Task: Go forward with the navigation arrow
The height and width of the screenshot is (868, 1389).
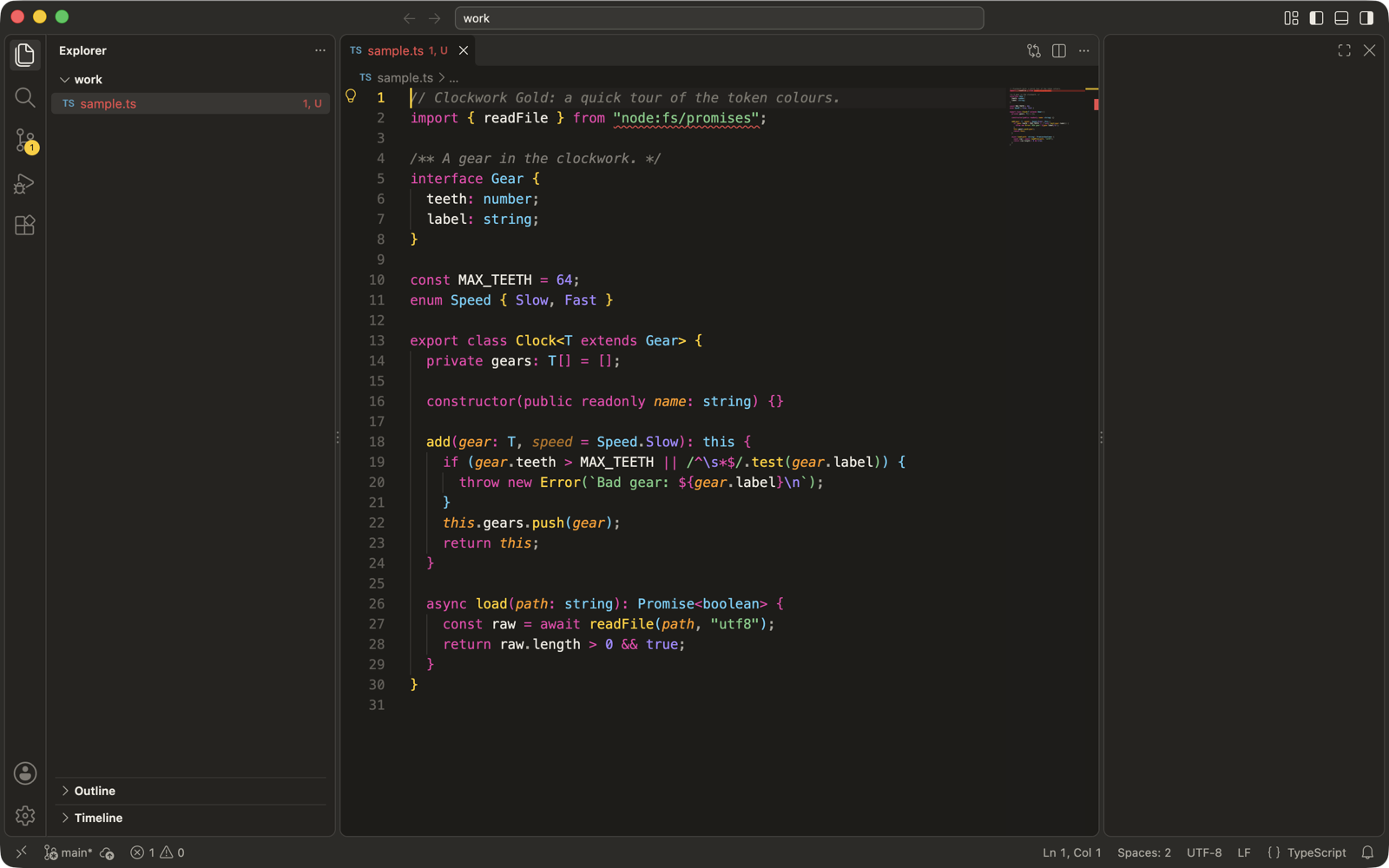Action: pyautogui.click(x=434, y=18)
